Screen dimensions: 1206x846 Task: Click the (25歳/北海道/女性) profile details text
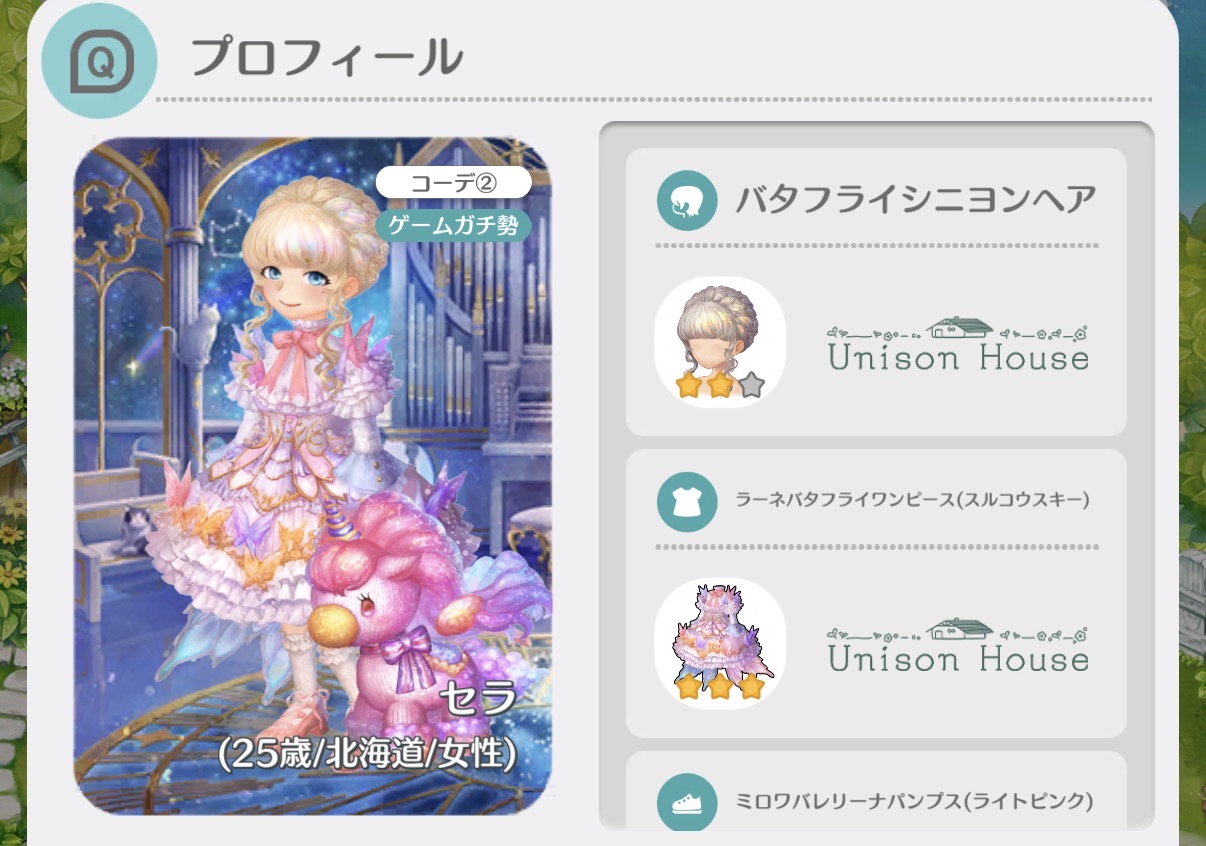tap(366, 755)
